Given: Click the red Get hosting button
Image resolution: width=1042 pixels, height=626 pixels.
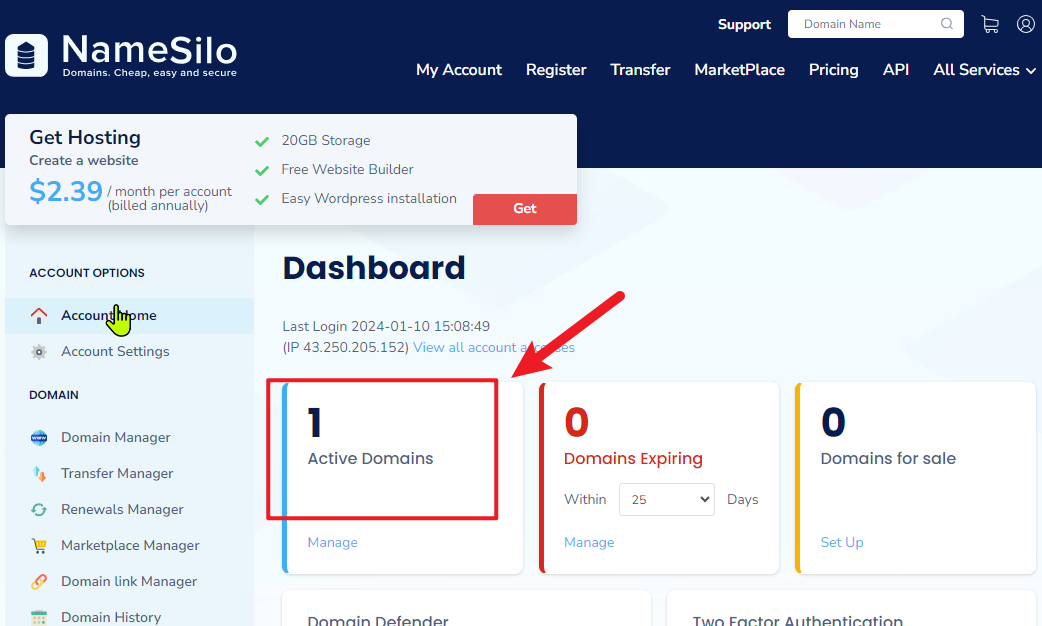Looking at the screenshot, I should pos(525,209).
